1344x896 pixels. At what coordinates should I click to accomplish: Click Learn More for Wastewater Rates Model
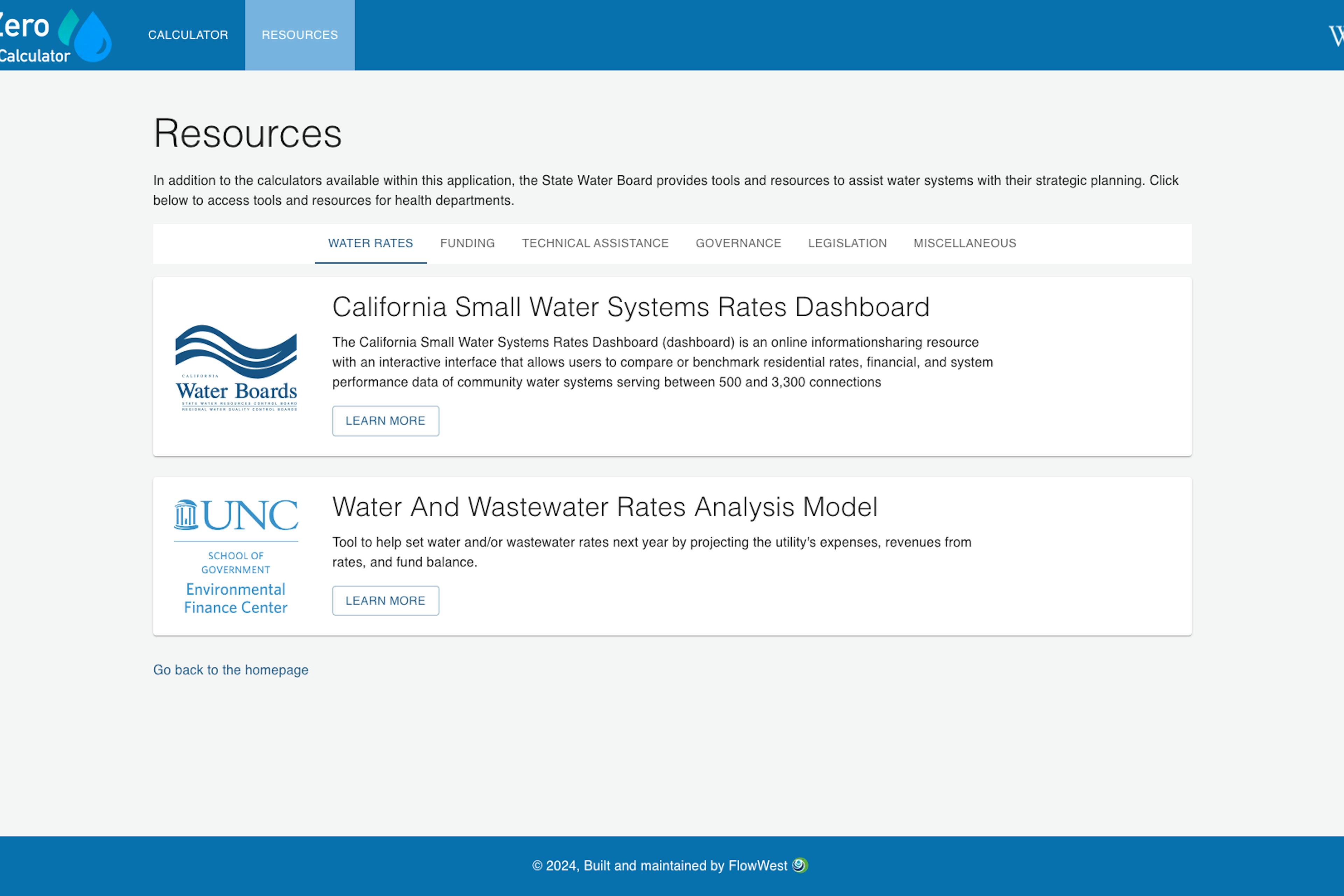(385, 601)
